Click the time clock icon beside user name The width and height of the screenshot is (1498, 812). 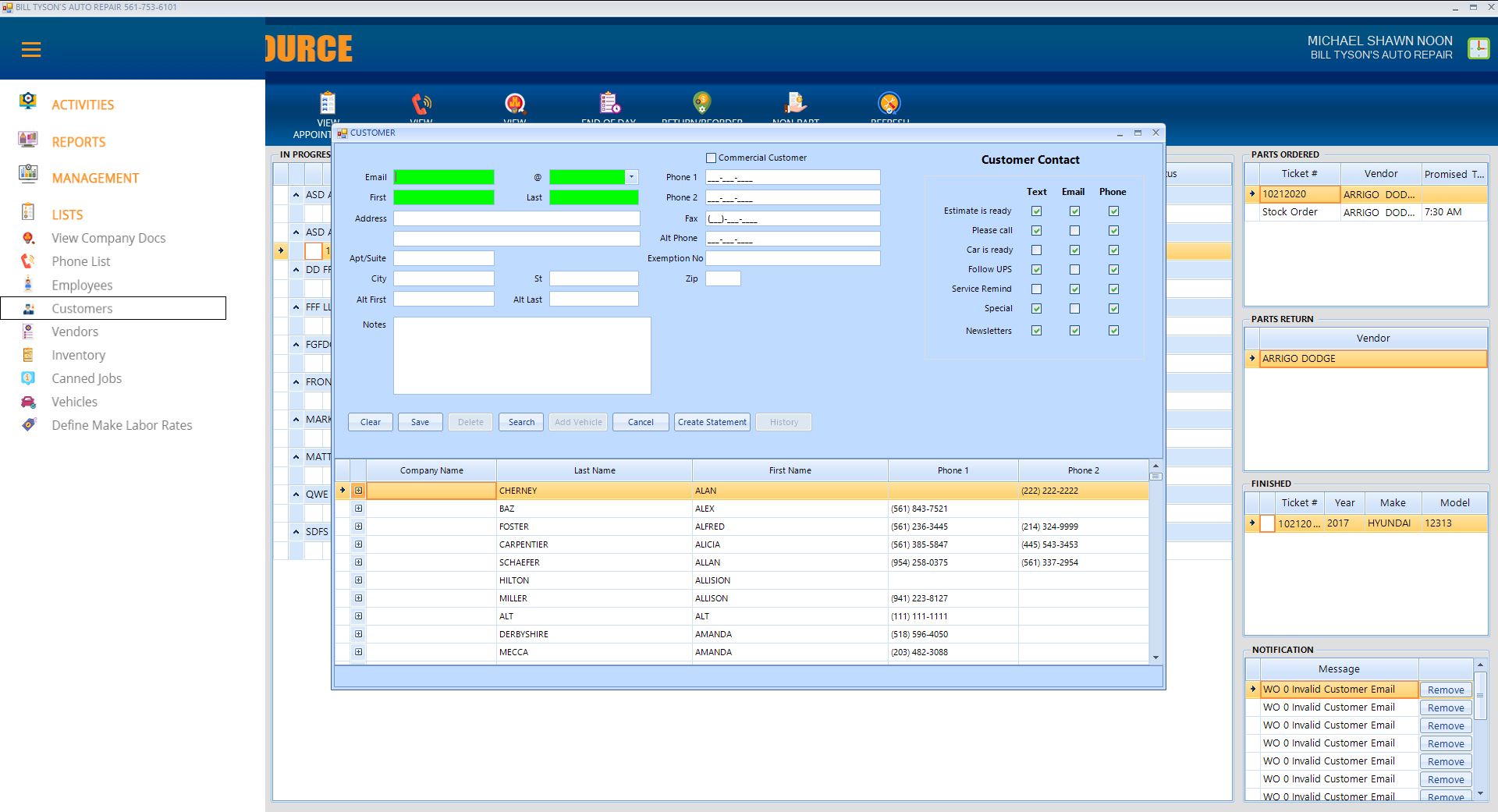[x=1478, y=48]
